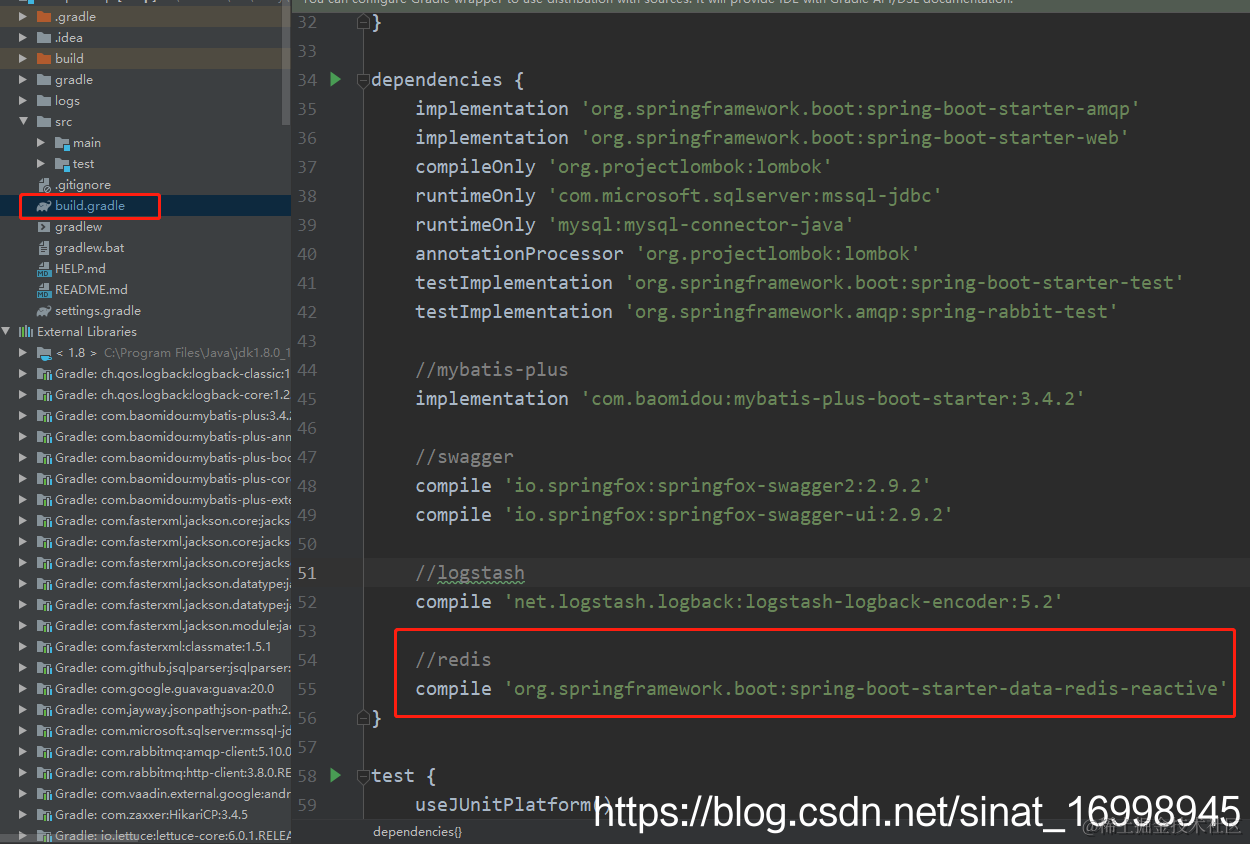Fold the code block ending at line 32
The image size is (1250, 844).
click(362, 22)
